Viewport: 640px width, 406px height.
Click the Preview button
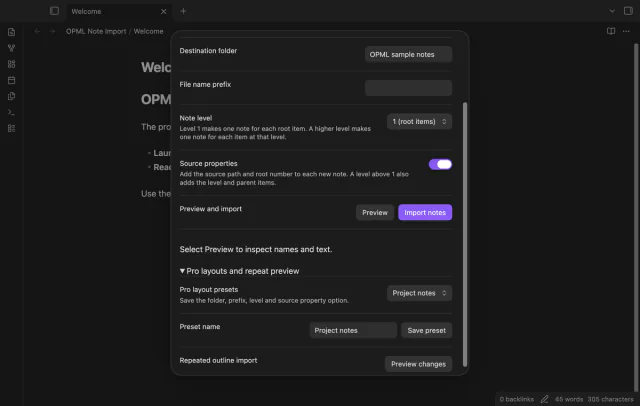[375, 213]
